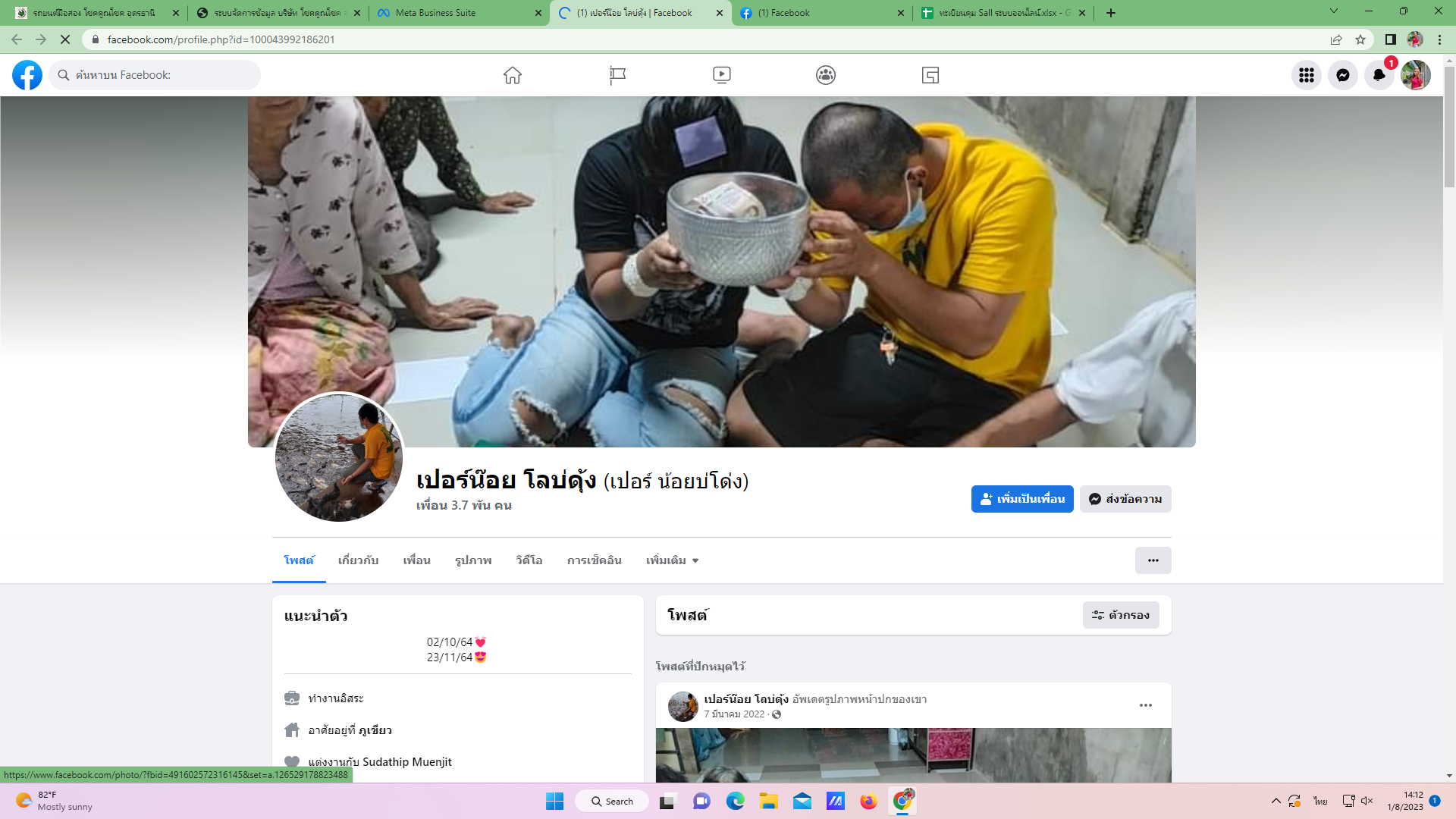1456x819 pixels.
Task: Open Facebook Watch video icon
Action: pyautogui.click(x=721, y=75)
